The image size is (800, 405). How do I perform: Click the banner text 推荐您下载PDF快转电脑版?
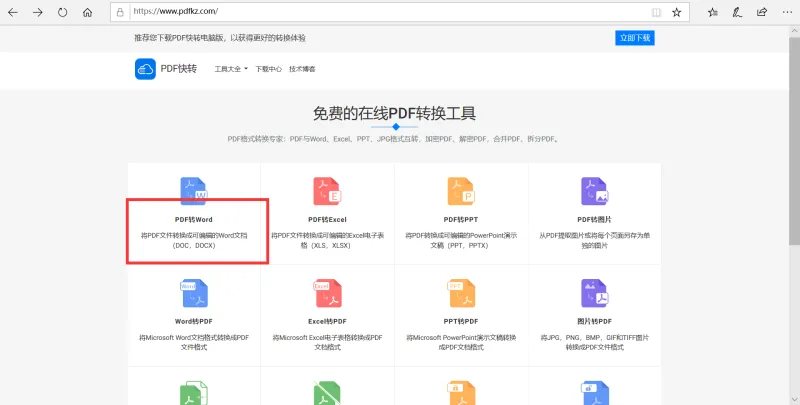[x=220, y=38]
